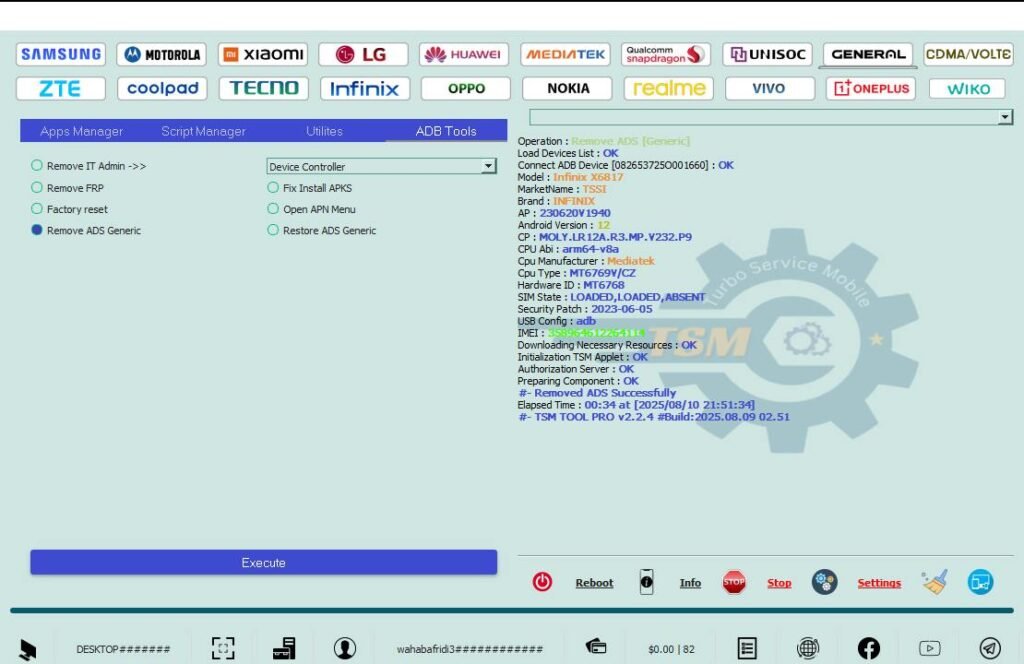Switch to the Apps Manager tab
1024x664 pixels.
point(81,131)
